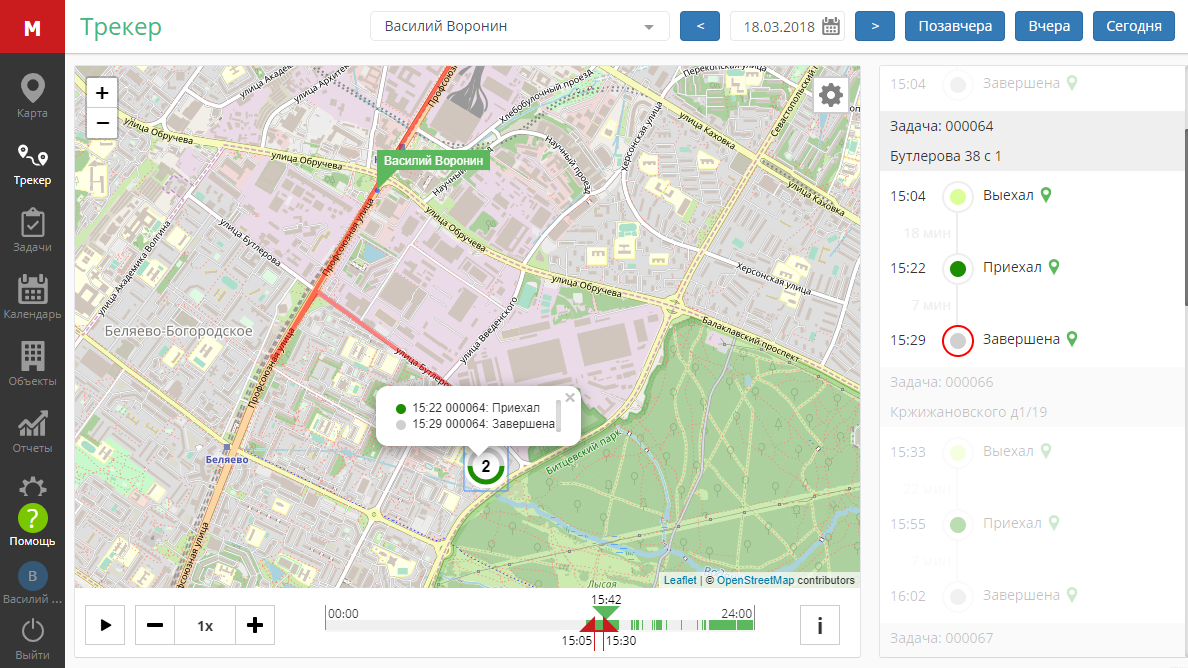
Task: Open map settings gear button
Action: click(x=831, y=95)
